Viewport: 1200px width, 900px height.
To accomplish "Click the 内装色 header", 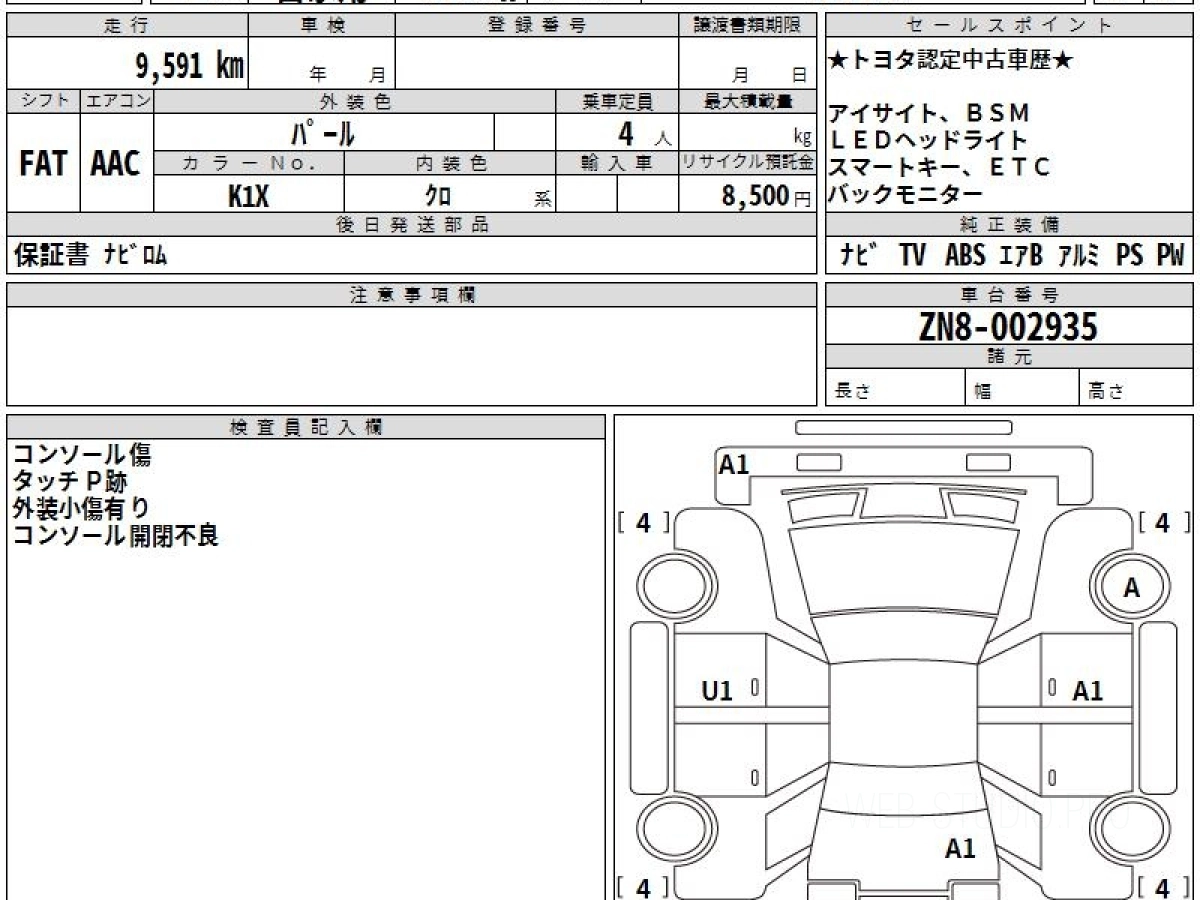I will (450, 163).
